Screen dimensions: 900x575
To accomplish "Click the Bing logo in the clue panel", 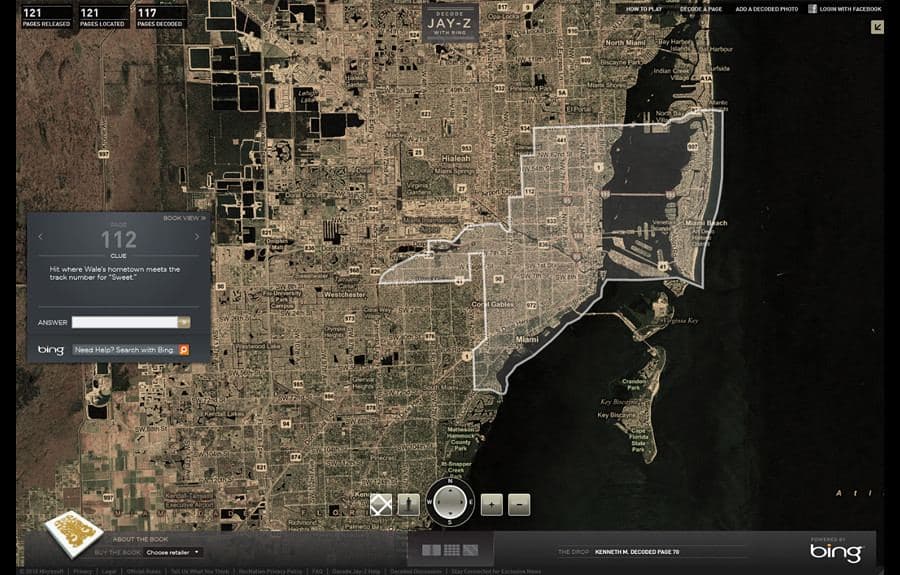I will 51,349.
